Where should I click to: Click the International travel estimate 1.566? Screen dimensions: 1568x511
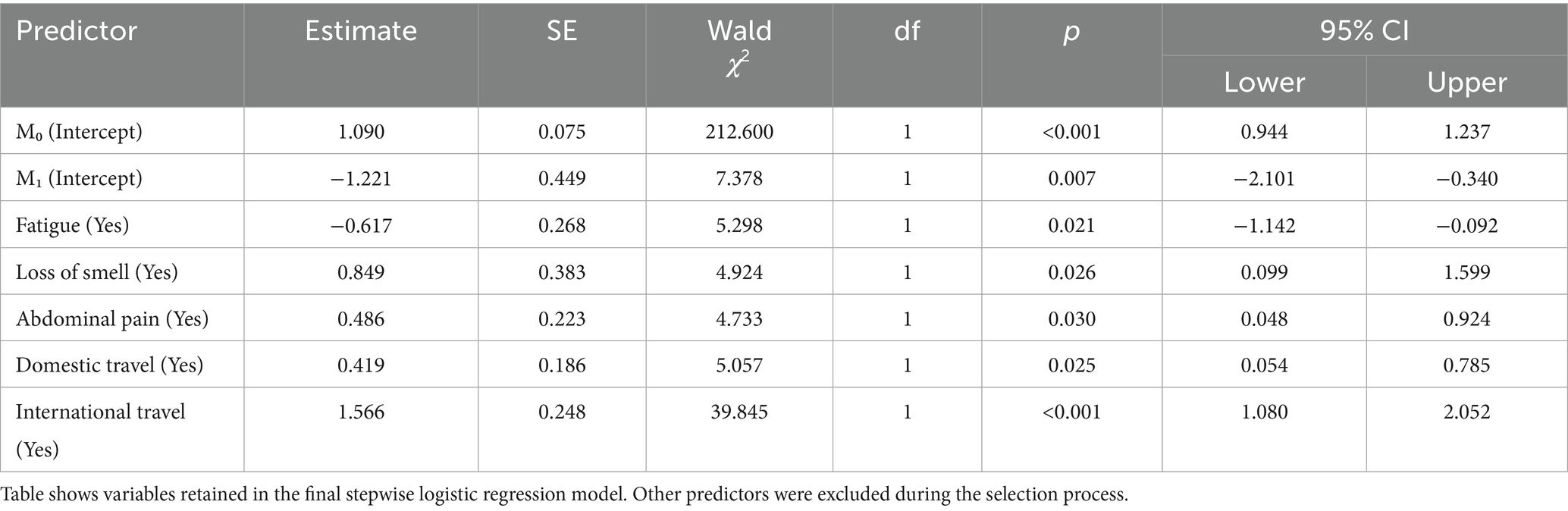point(361,412)
